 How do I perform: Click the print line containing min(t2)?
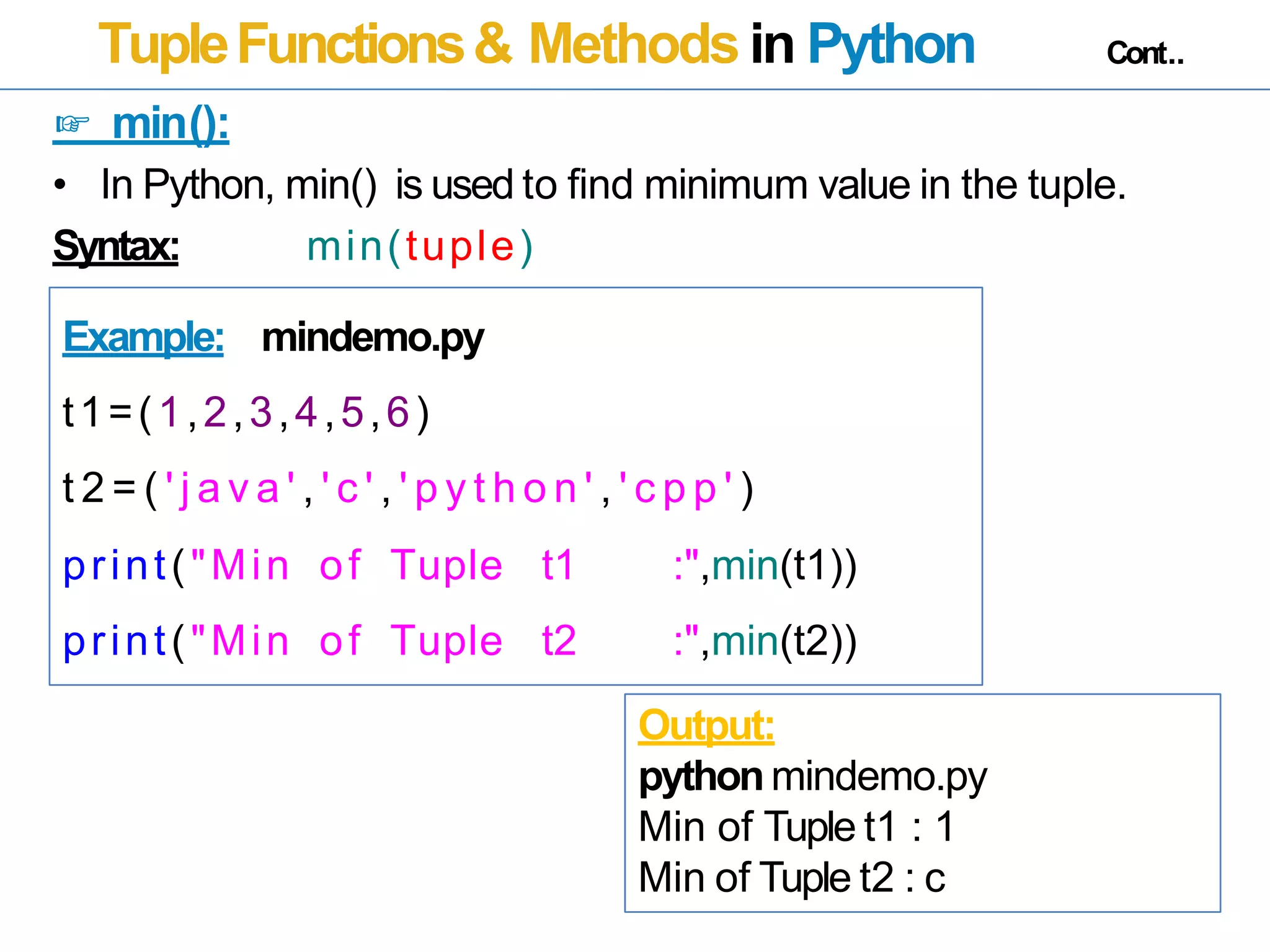(x=460, y=641)
